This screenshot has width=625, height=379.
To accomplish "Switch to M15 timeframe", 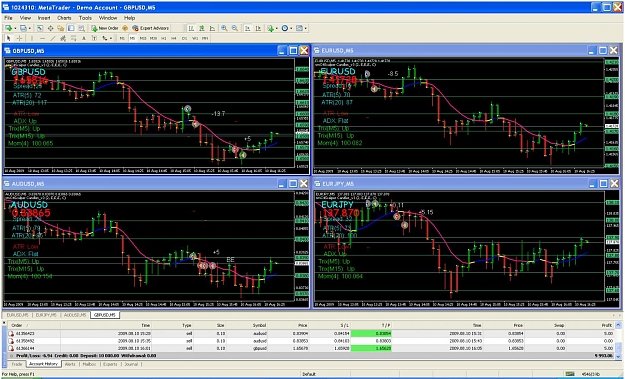I will pyautogui.click(x=143, y=38).
